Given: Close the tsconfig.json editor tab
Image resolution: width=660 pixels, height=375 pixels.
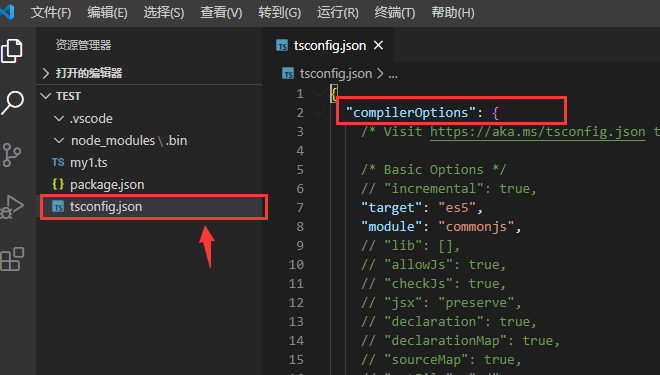Looking at the screenshot, I should click(x=378, y=45).
